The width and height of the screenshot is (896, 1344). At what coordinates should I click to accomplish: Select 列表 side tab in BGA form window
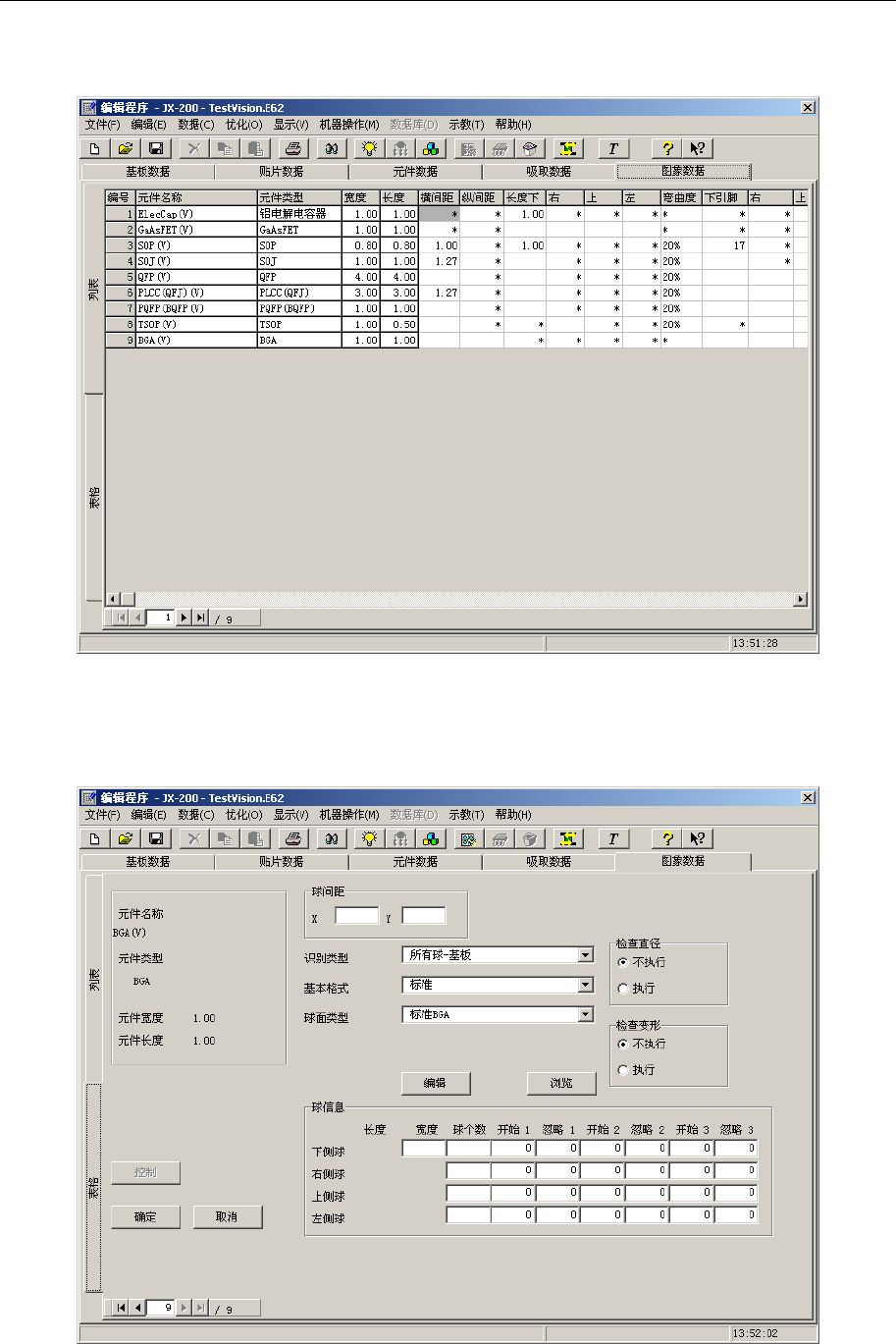[94, 979]
